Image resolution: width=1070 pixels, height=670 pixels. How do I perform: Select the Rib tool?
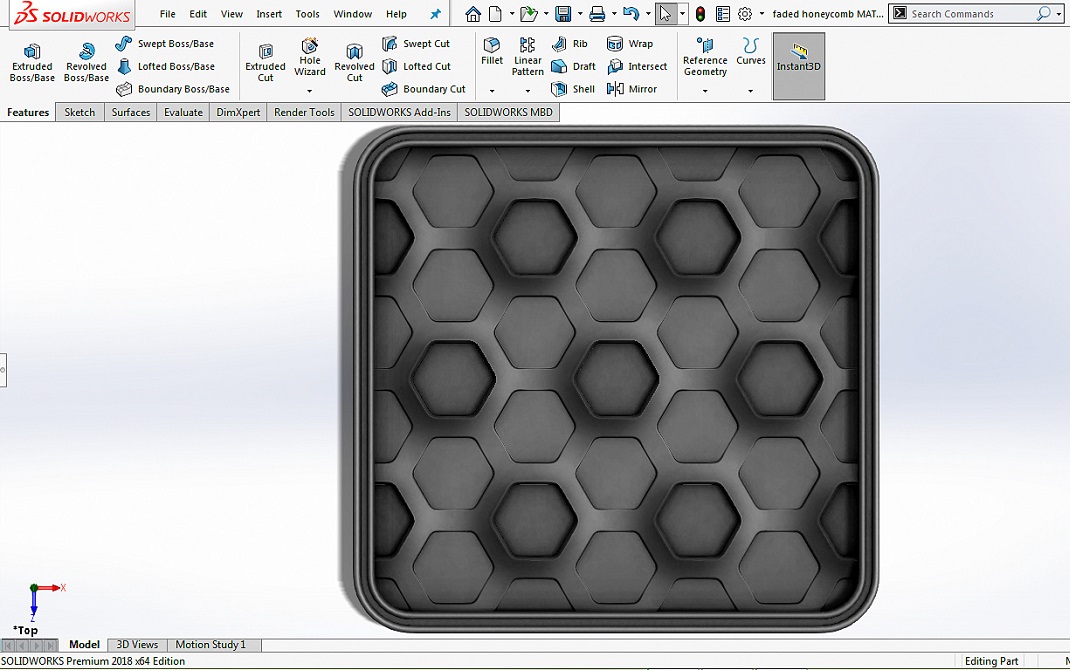coord(569,44)
